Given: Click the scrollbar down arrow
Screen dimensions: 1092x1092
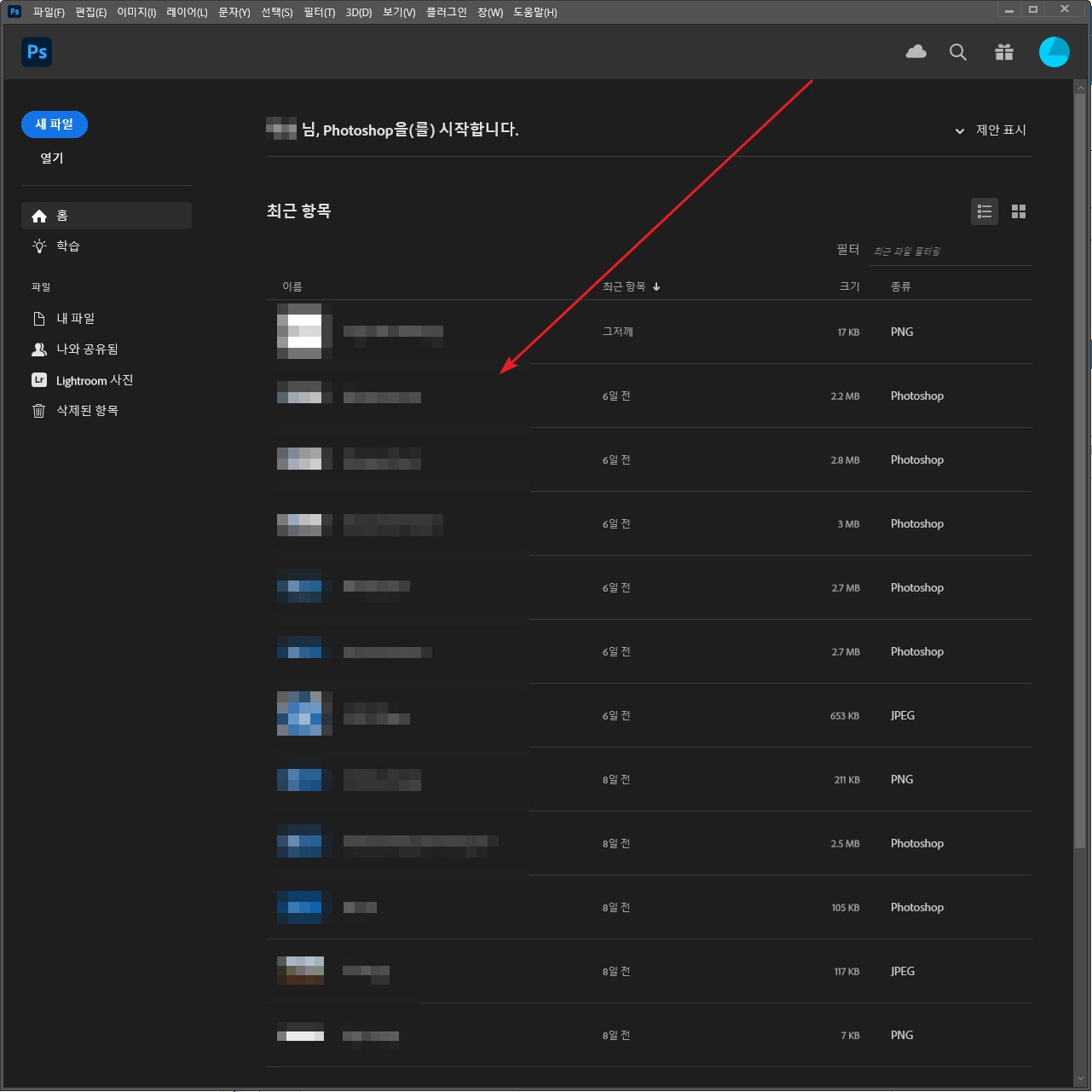Looking at the screenshot, I should (1080, 1078).
